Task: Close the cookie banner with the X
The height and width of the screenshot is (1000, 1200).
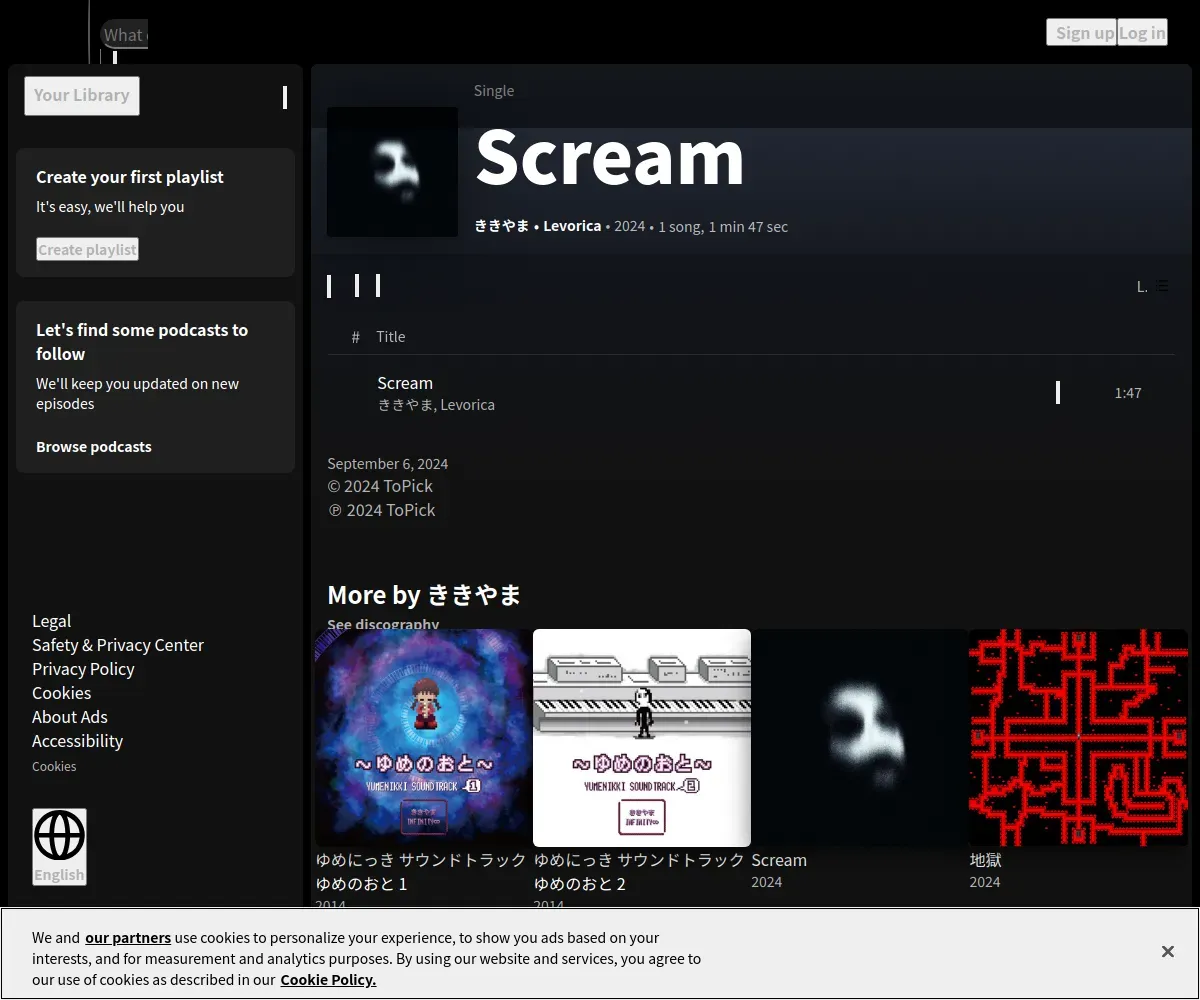Action: [x=1167, y=952]
